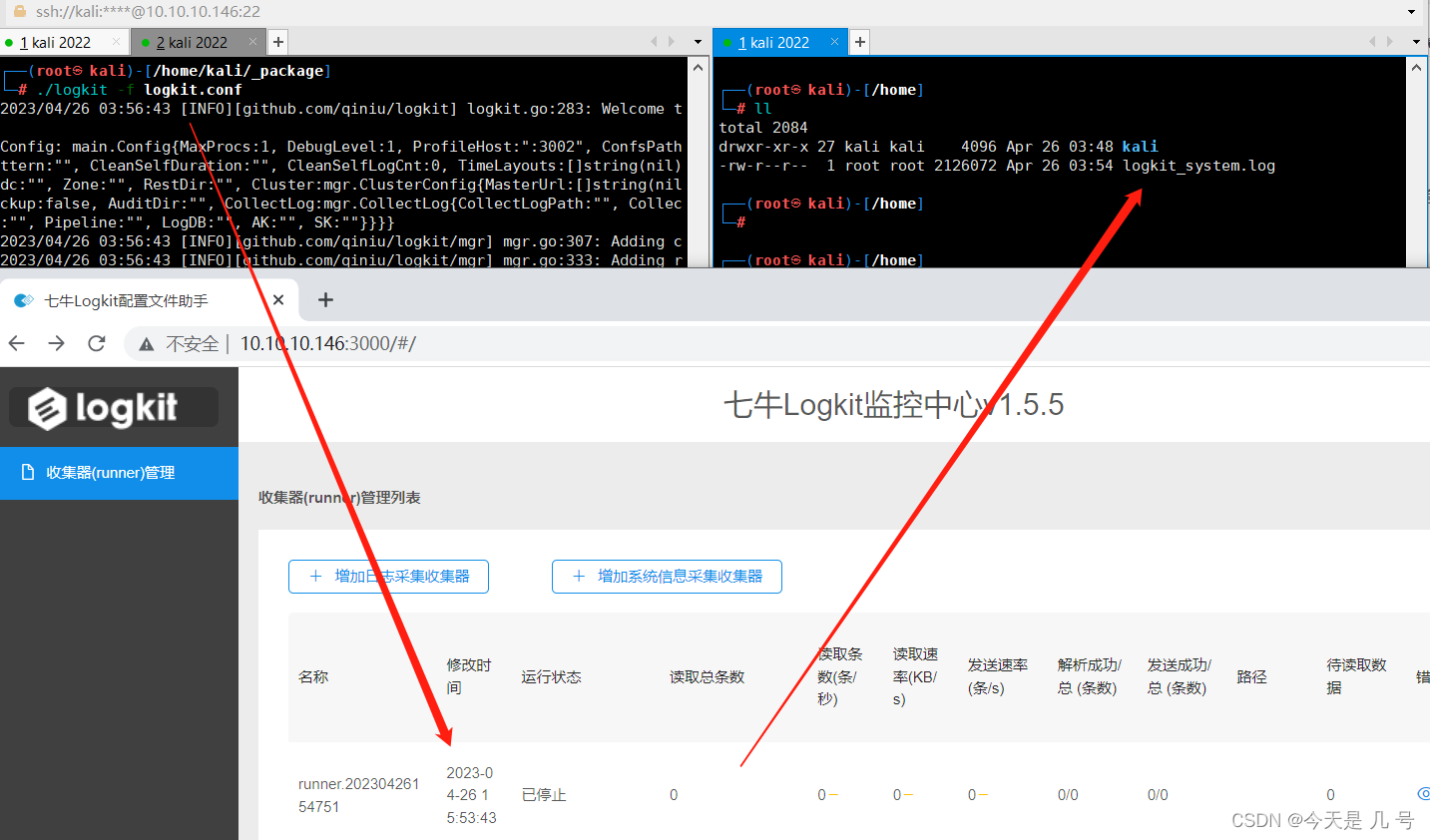This screenshot has width=1430, height=840.
Task: Click the left terminal scrollbar up arrow
Action: point(699,67)
